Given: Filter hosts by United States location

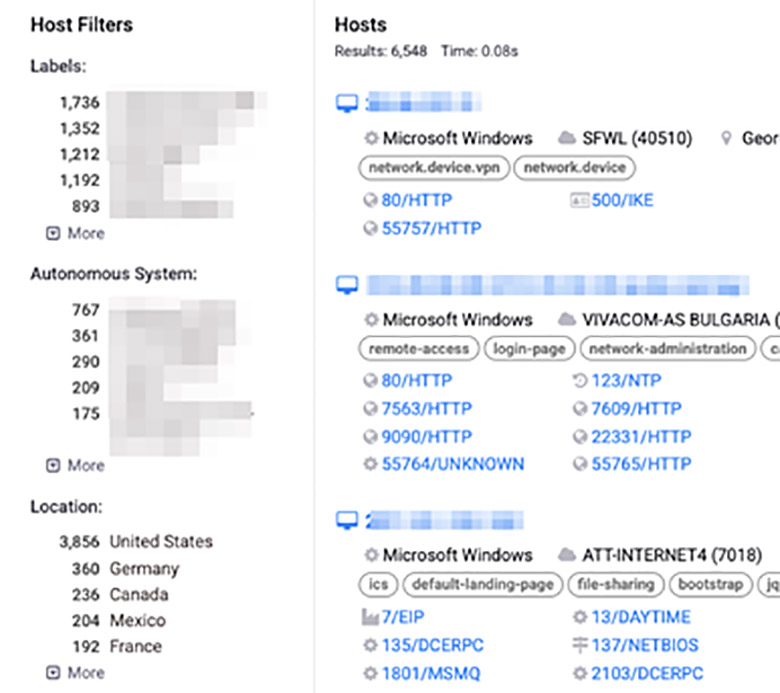Looking at the screenshot, I should [x=160, y=541].
